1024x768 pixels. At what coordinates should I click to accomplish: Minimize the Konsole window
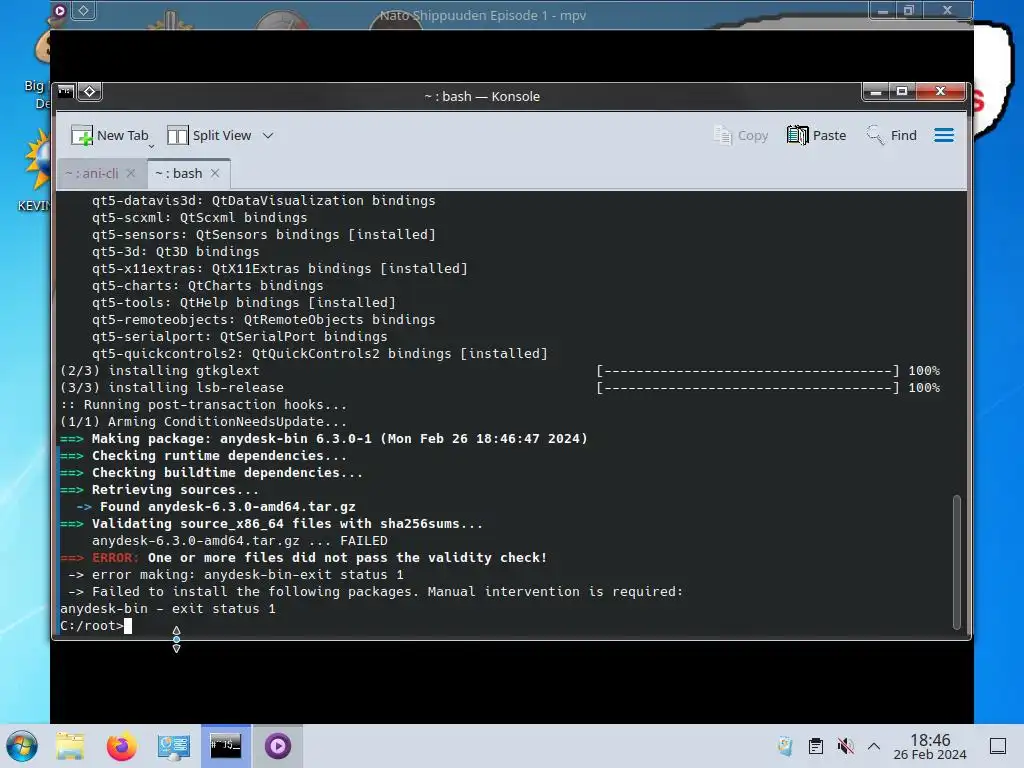876,91
